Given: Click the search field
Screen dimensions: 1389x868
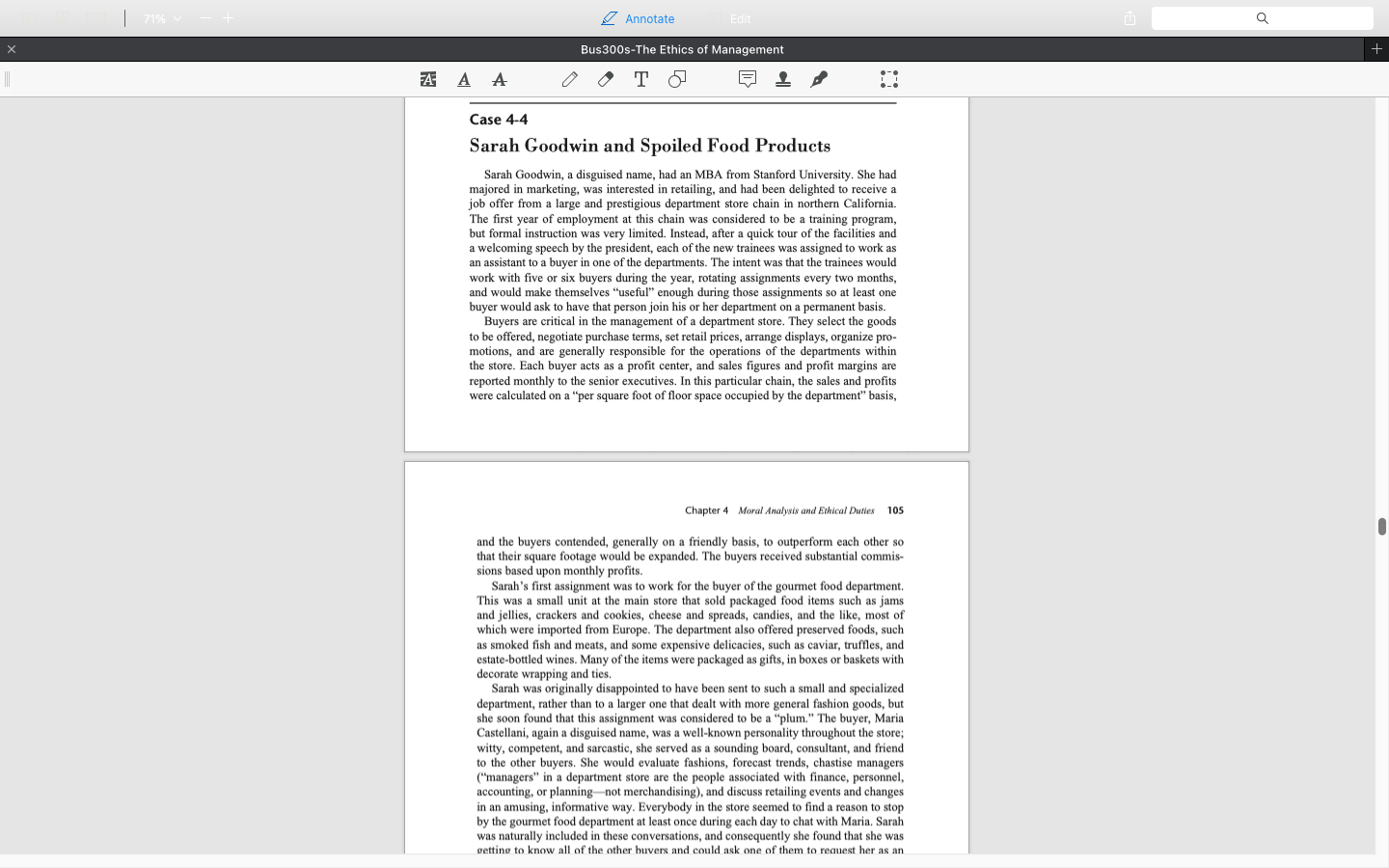Looking at the screenshot, I should tap(1262, 18).
